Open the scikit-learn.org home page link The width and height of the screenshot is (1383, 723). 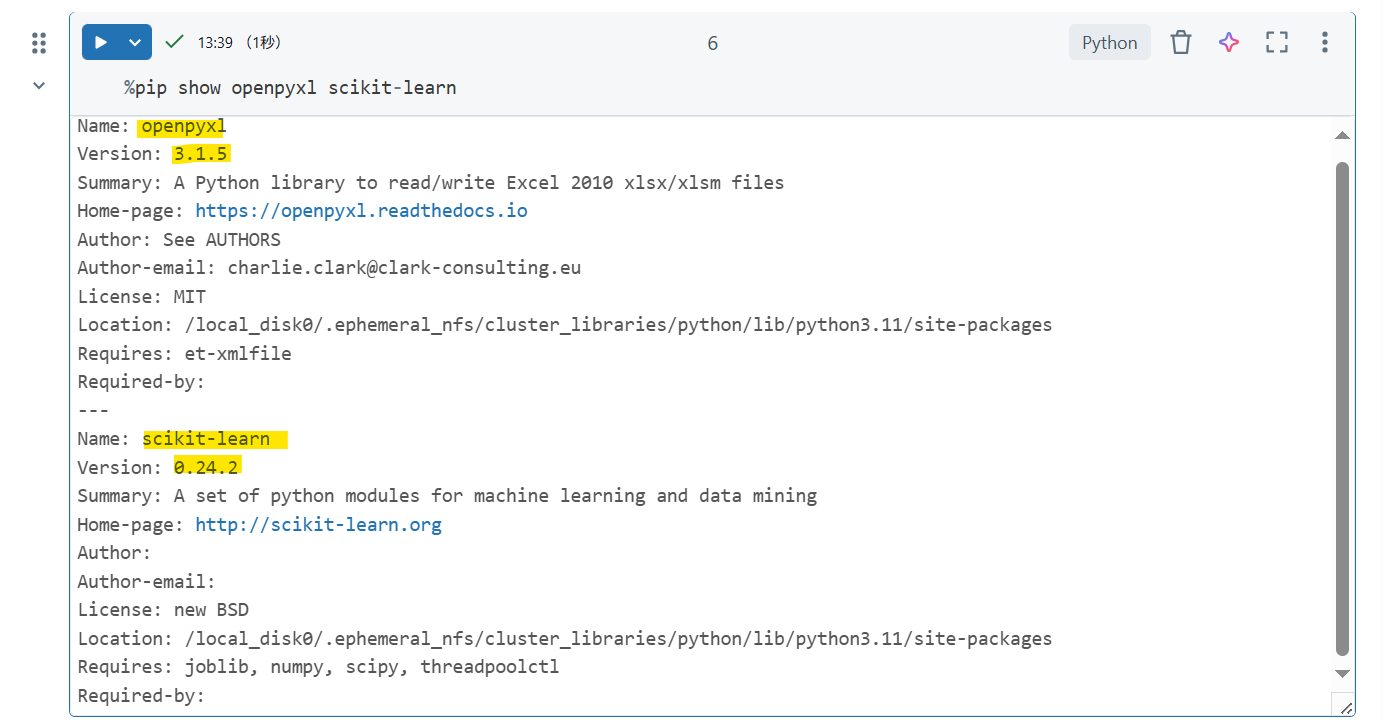coord(318,524)
